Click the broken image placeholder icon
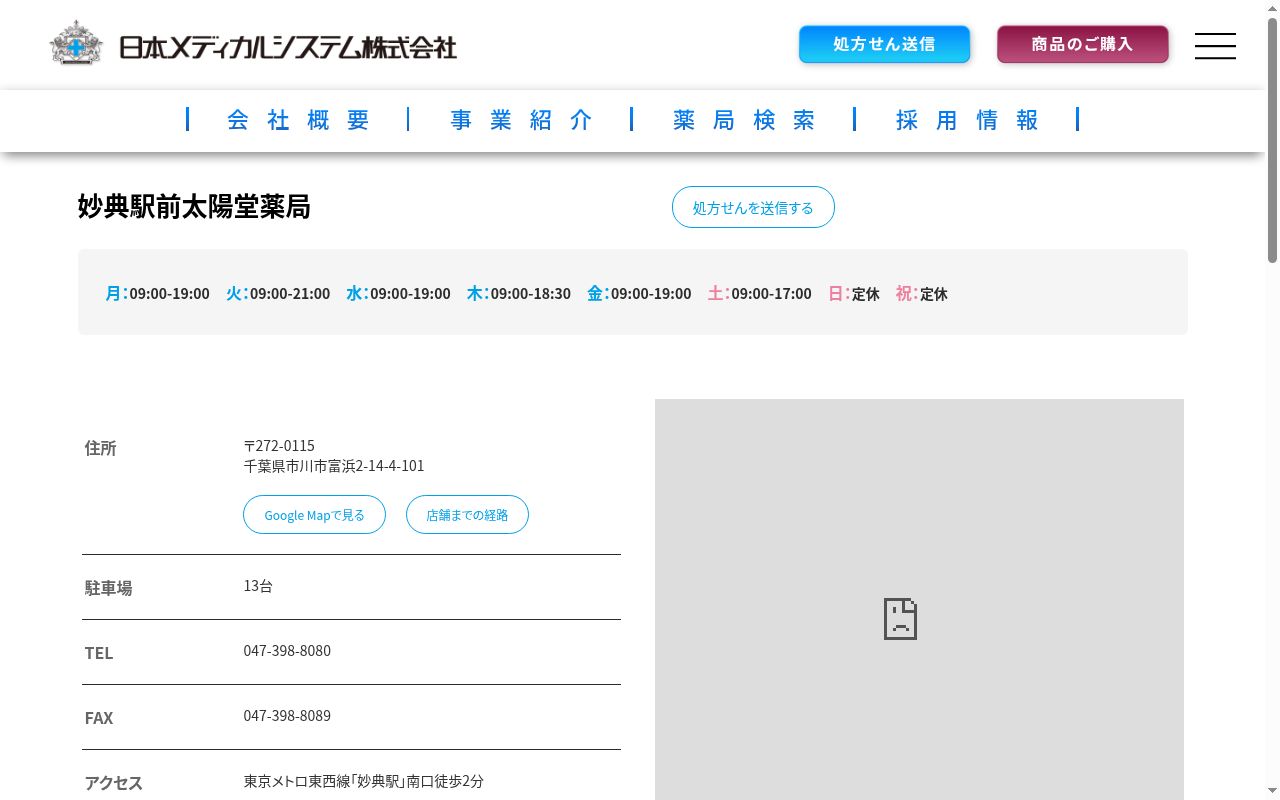Viewport: 1280px width, 800px height. point(900,619)
